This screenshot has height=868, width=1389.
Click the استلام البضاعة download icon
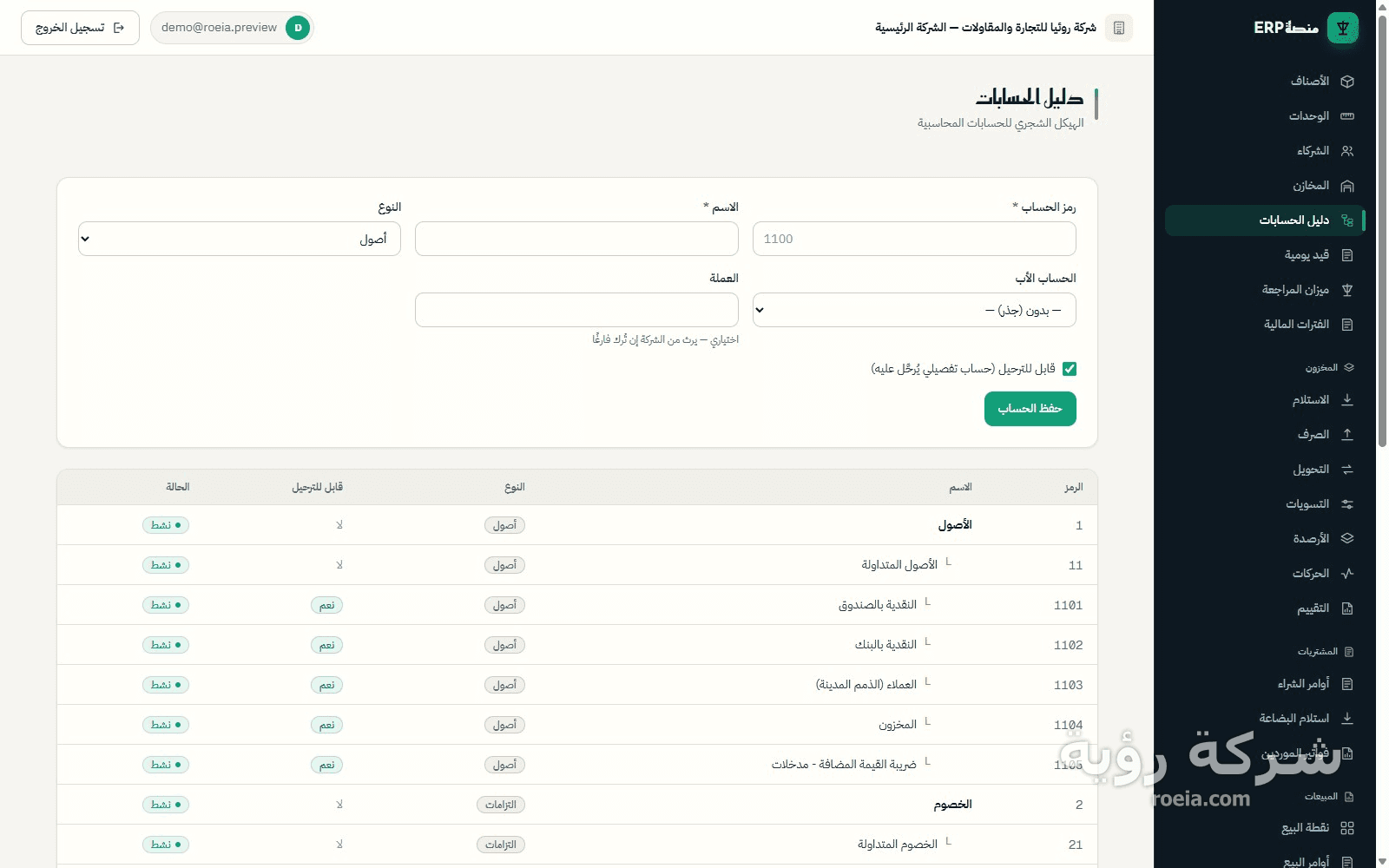tap(1347, 719)
